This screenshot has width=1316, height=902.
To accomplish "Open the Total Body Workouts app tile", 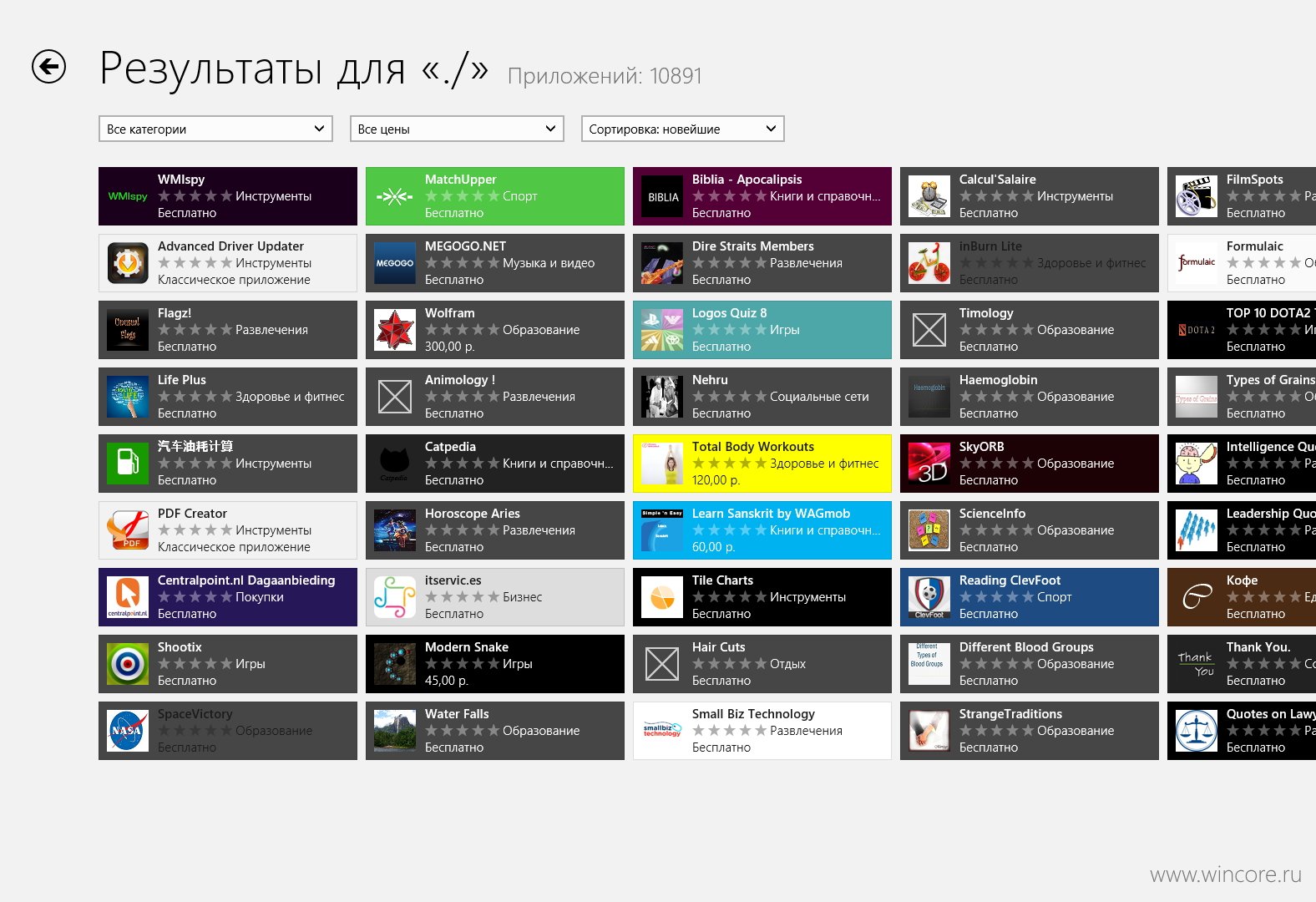I will click(762, 464).
